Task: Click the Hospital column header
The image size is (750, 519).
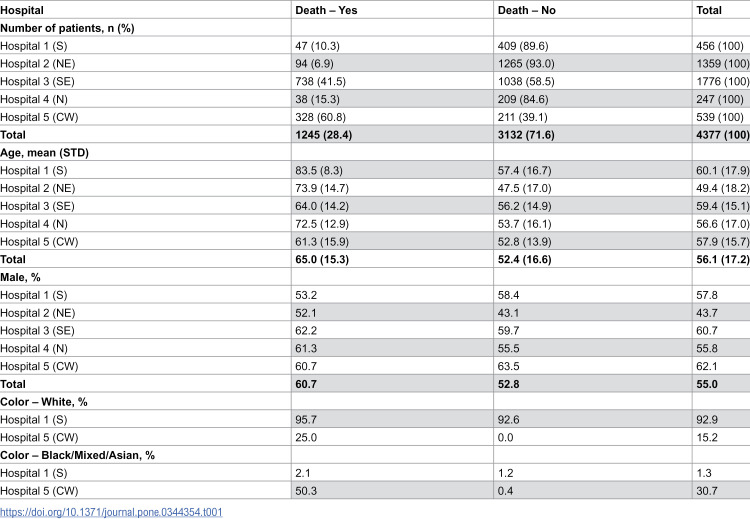Action: (22, 10)
